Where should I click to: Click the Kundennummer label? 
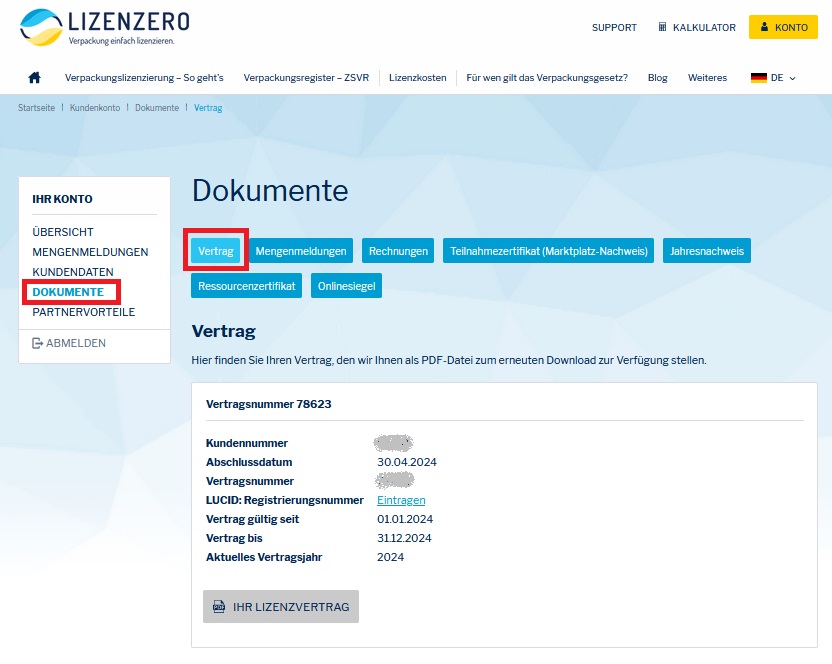click(247, 443)
